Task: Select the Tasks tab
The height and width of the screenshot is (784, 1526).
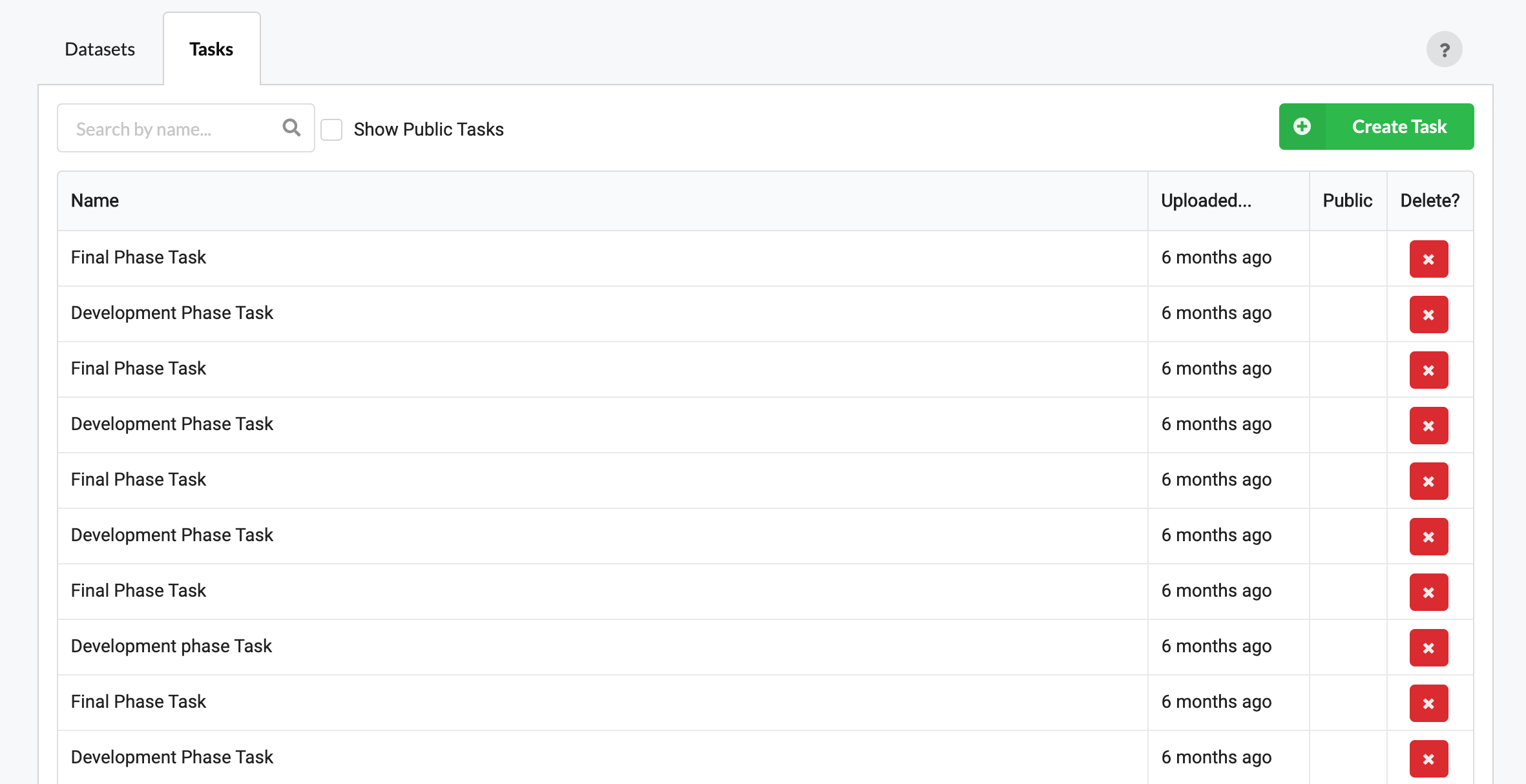Action: point(211,48)
